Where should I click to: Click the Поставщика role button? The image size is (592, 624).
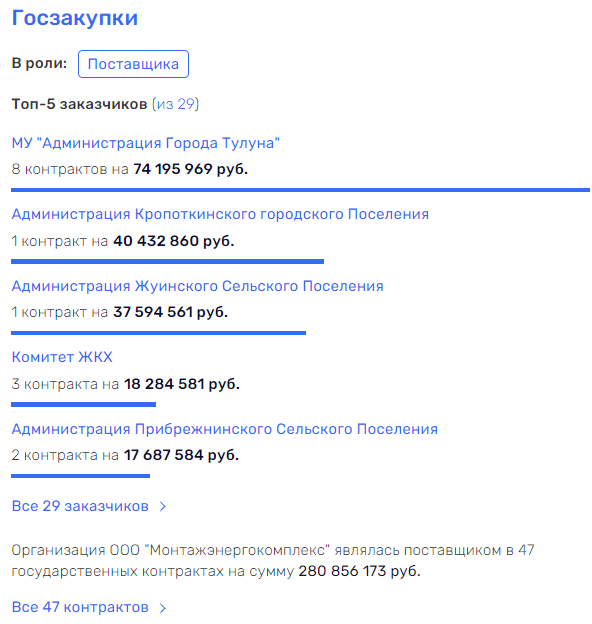[133, 64]
